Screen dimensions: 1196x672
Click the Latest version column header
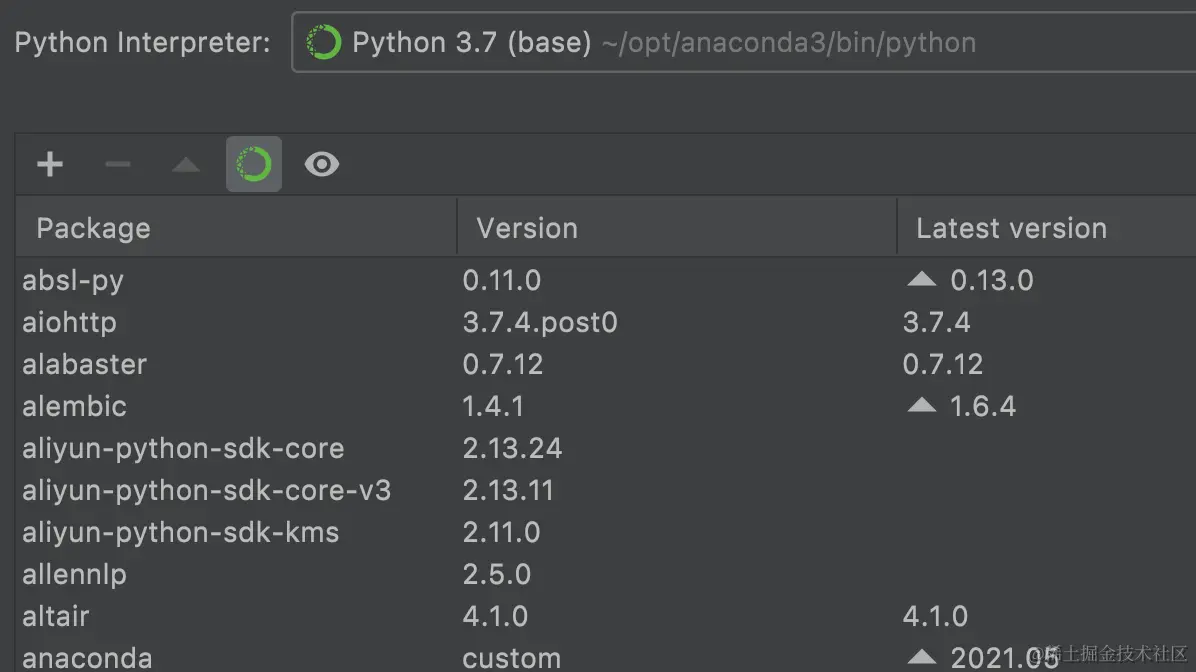click(x=1011, y=228)
